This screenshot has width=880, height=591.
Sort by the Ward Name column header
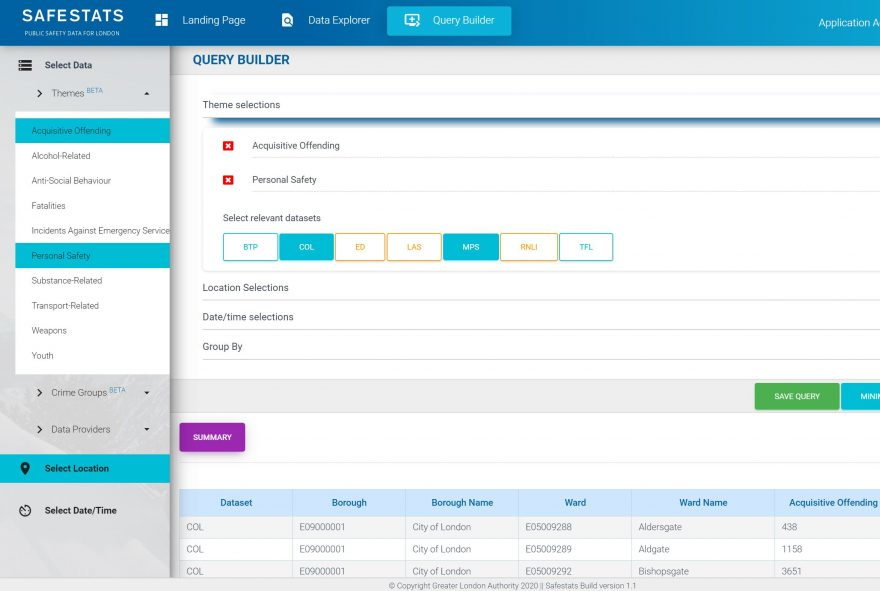[x=702, y=503]
